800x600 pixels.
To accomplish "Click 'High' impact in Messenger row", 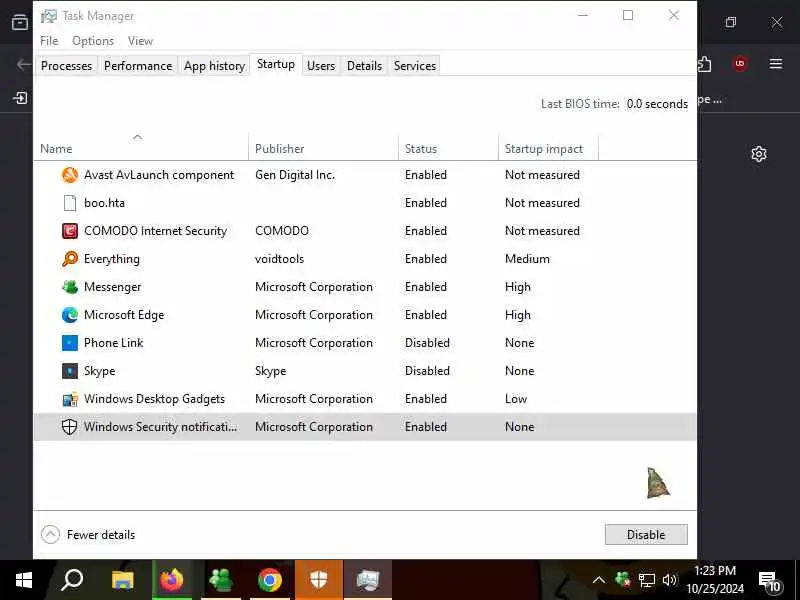I will point(518,287).
